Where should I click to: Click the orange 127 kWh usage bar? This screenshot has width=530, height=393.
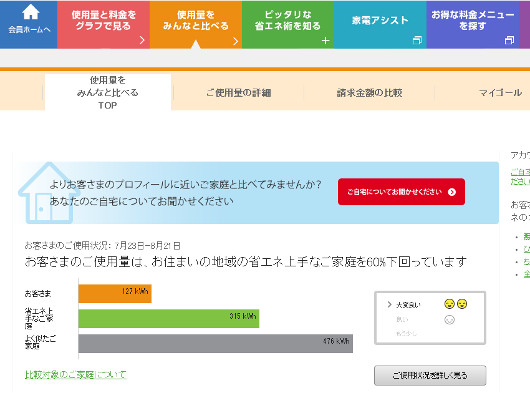(115, 293)
